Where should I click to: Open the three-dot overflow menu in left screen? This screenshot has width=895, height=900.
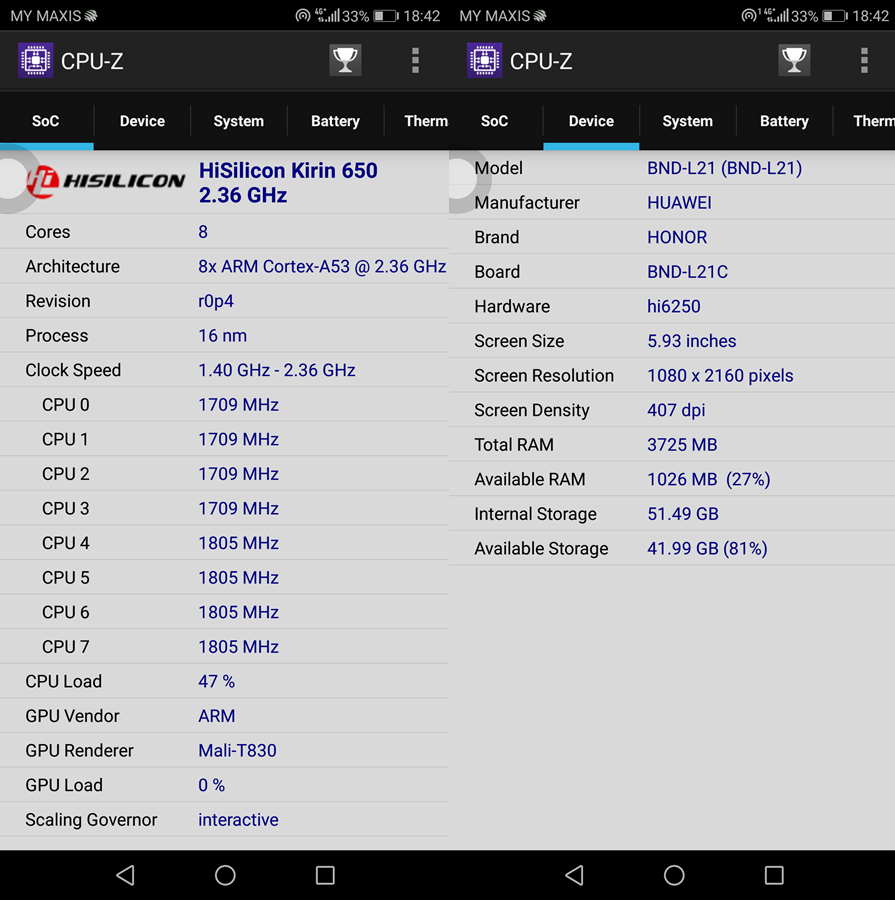(415, 60)
